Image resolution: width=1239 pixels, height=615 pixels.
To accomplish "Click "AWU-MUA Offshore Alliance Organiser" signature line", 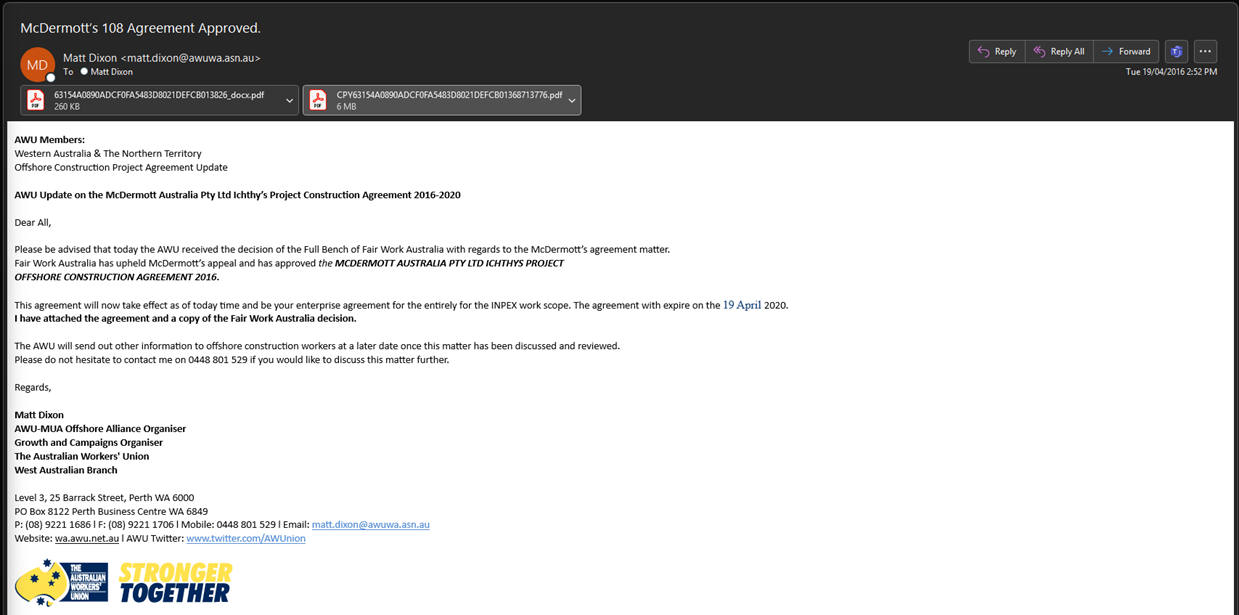I will 100,429.
